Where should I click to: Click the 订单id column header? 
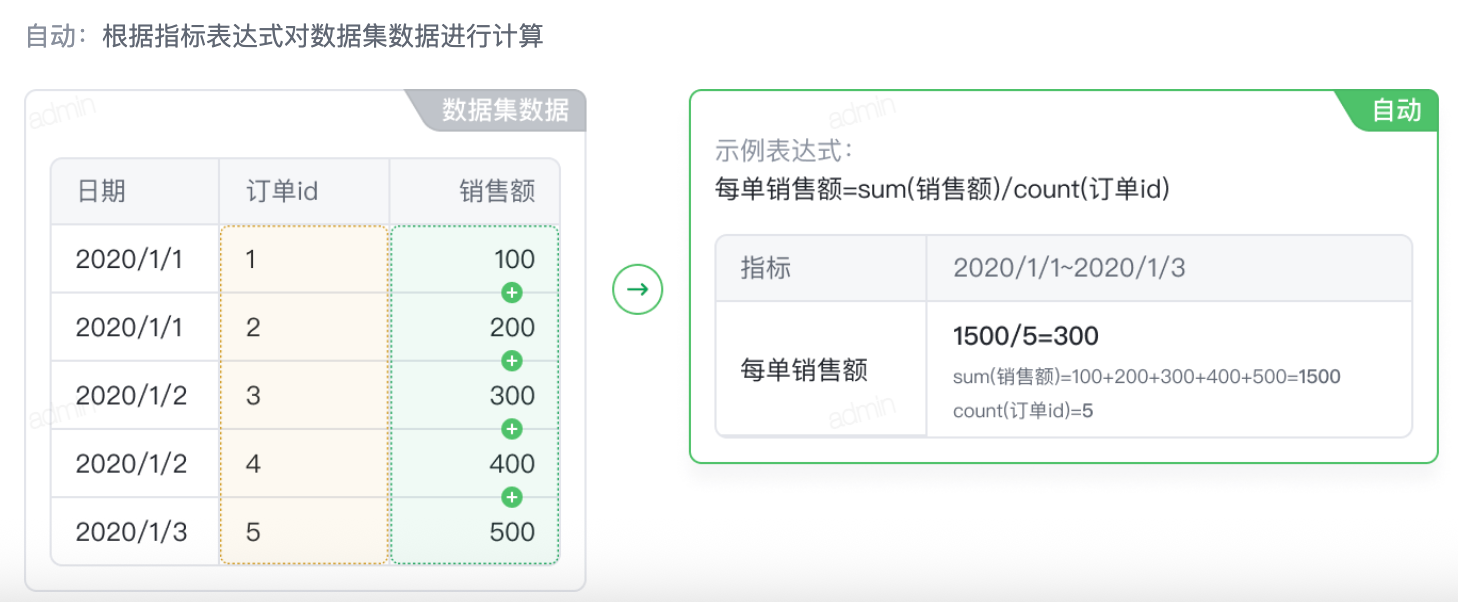coord(304,191)
